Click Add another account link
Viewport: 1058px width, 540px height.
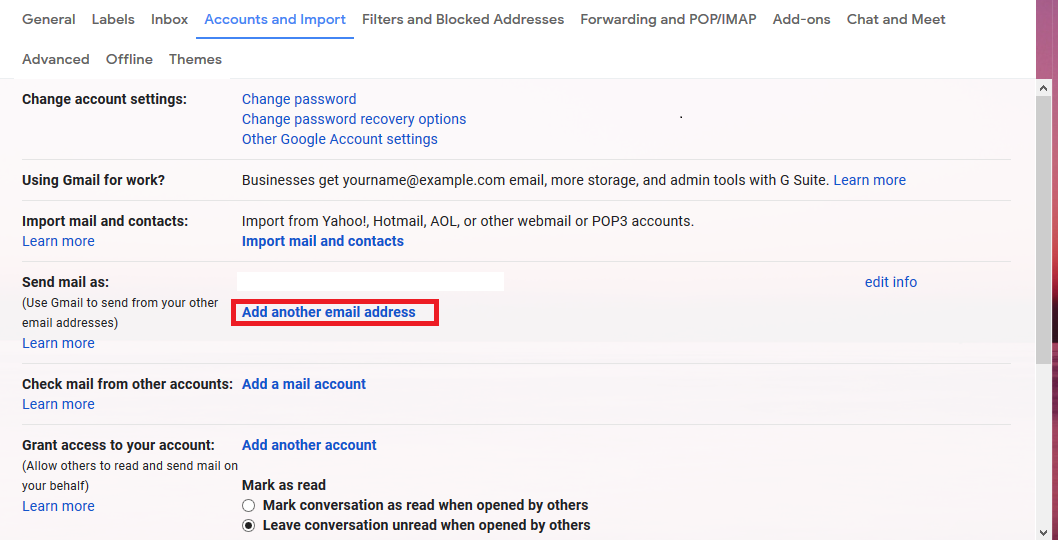point(309,445)
